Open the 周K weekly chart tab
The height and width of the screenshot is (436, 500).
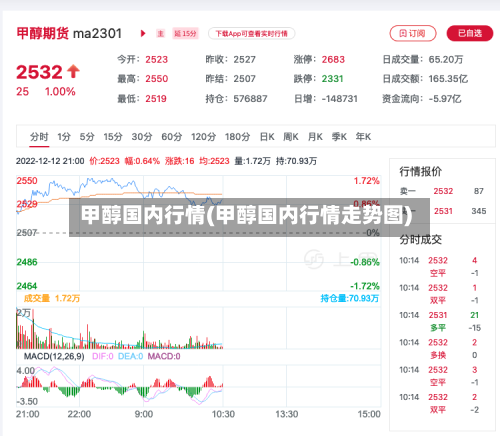(291, 137)
